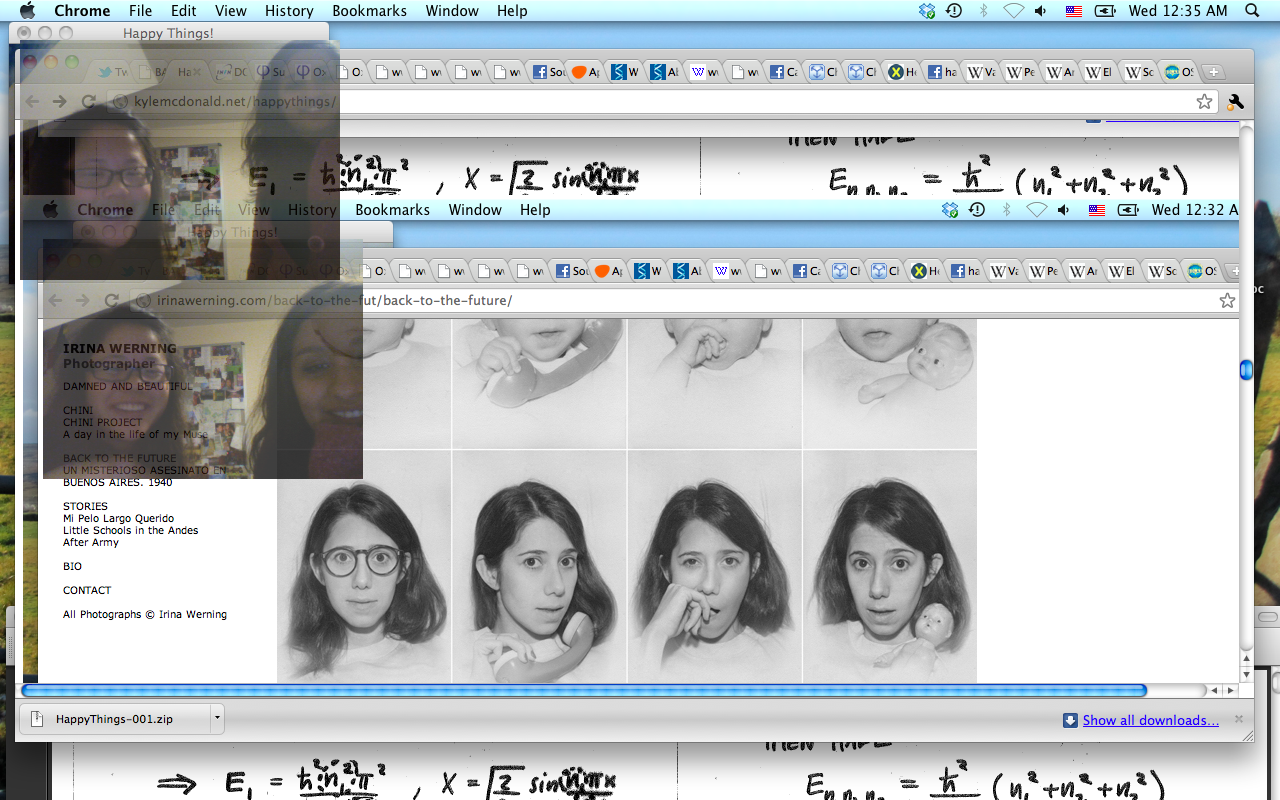1280x800 pixels.
Task: Open Spotlight search magnifier in the menu bar
Action: [x=1251, y=11]
